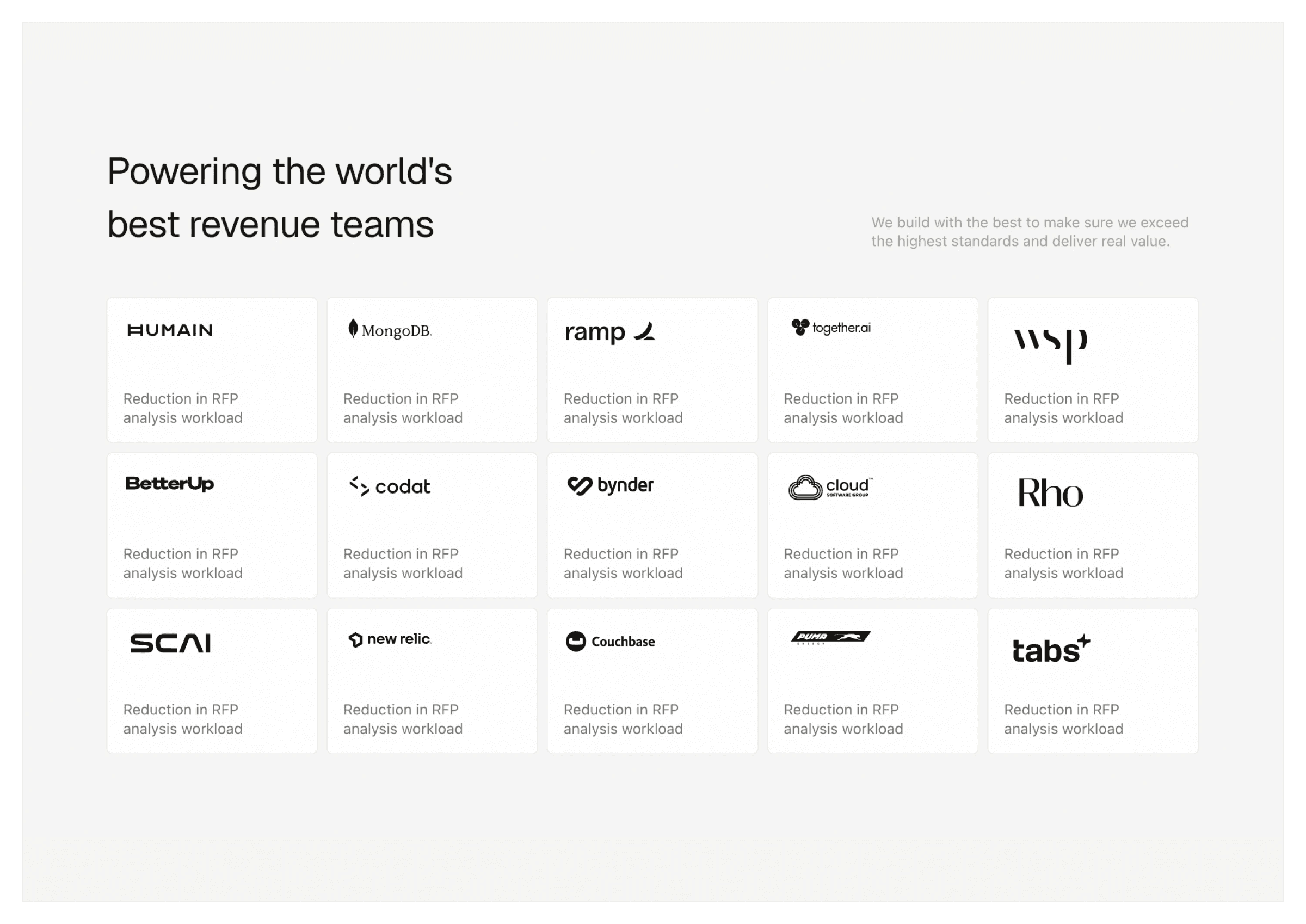The height and width of the screenshot is (924, 1306).
Task: Click the Puma Energy logo
Action: pos(830,637)
